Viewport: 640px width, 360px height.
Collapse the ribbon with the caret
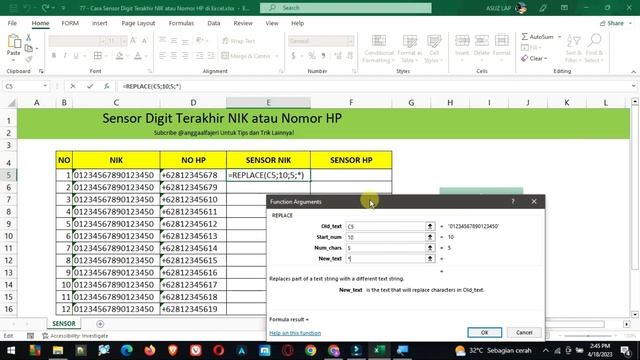click(x=633, y=72)
